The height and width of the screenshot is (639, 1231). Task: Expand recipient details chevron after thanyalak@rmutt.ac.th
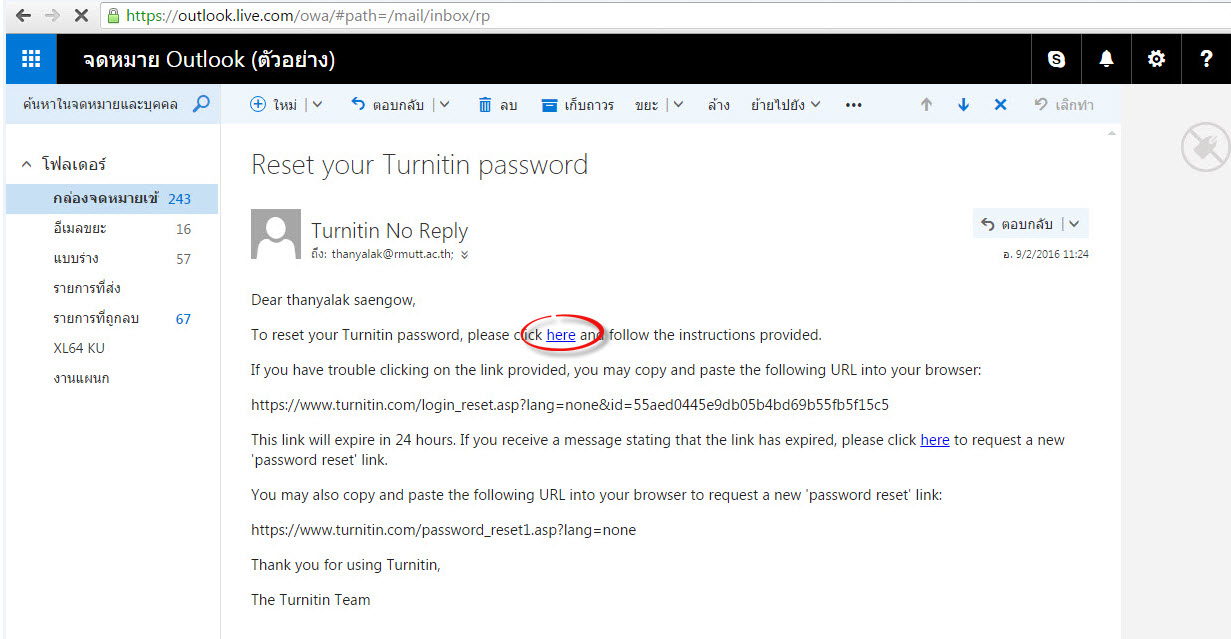coord(464,255)
